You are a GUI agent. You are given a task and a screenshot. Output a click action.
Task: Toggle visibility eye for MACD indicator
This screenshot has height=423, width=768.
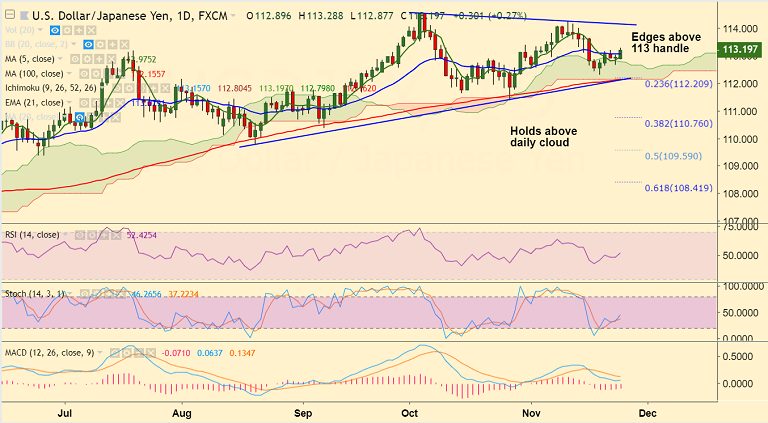pyautogui.click(x=115, y=353)
